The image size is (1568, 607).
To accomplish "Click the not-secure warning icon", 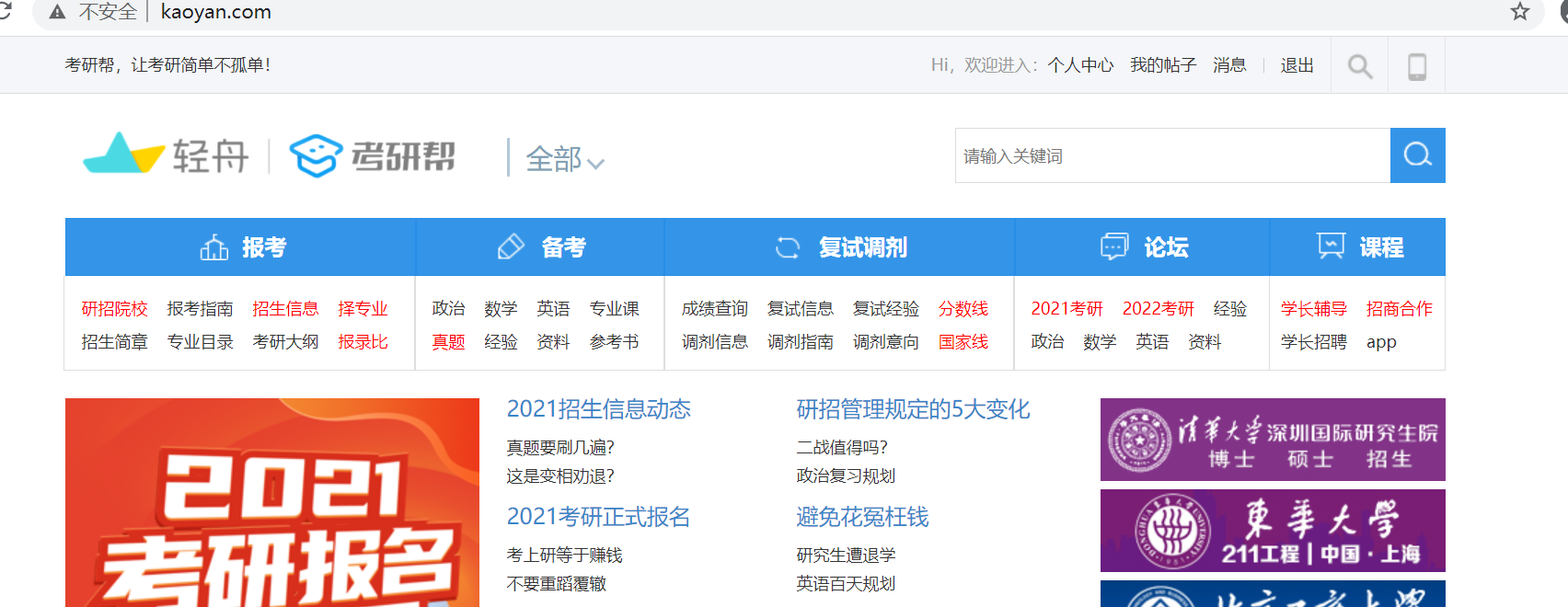I will click(x=58, y=12).
